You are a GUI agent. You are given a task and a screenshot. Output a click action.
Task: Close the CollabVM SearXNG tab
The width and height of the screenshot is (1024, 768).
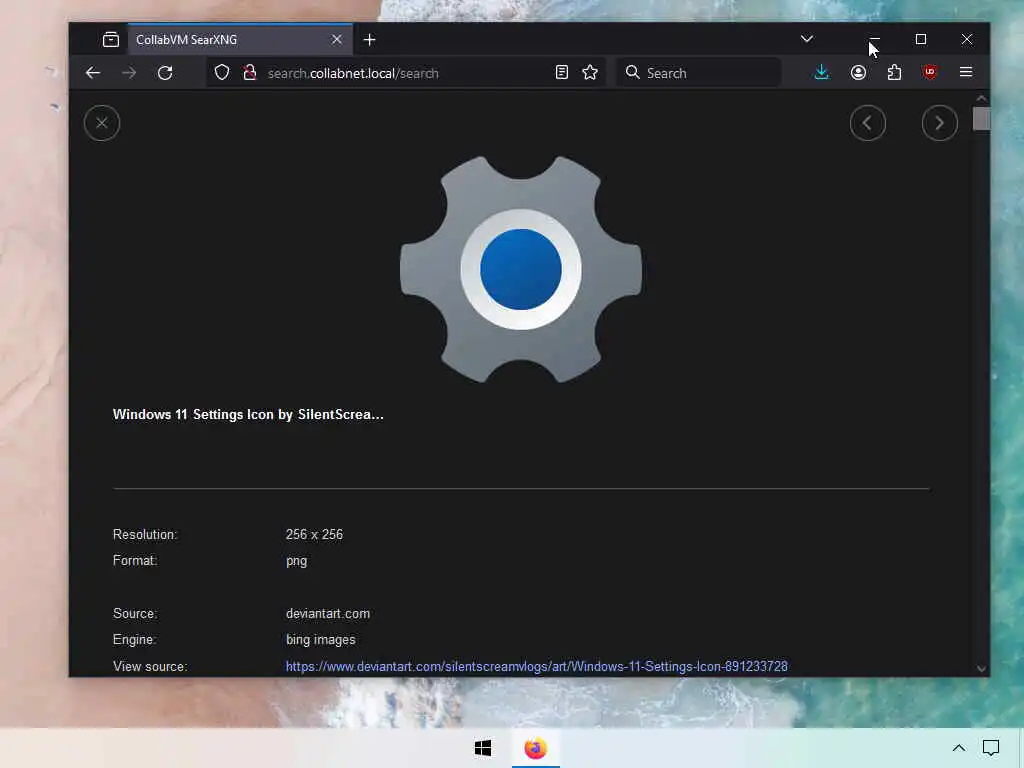click(x=337, y=40)
